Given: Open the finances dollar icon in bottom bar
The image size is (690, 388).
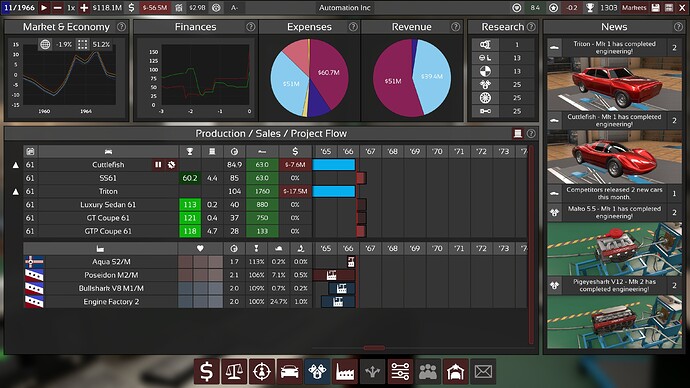Looking at the screenshot, I should pyautogui.click(x=207, y=372).
